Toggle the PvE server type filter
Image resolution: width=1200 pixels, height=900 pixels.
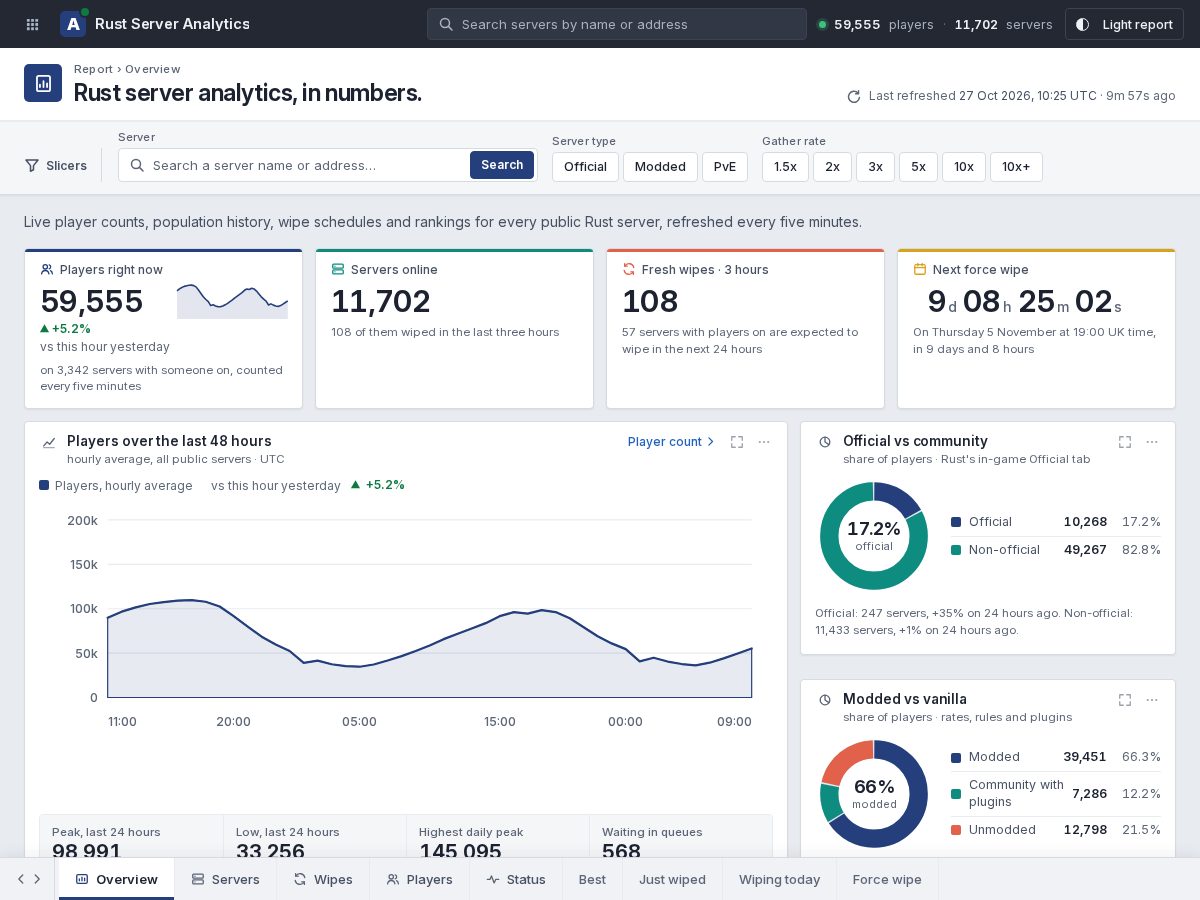pos(725,167)
